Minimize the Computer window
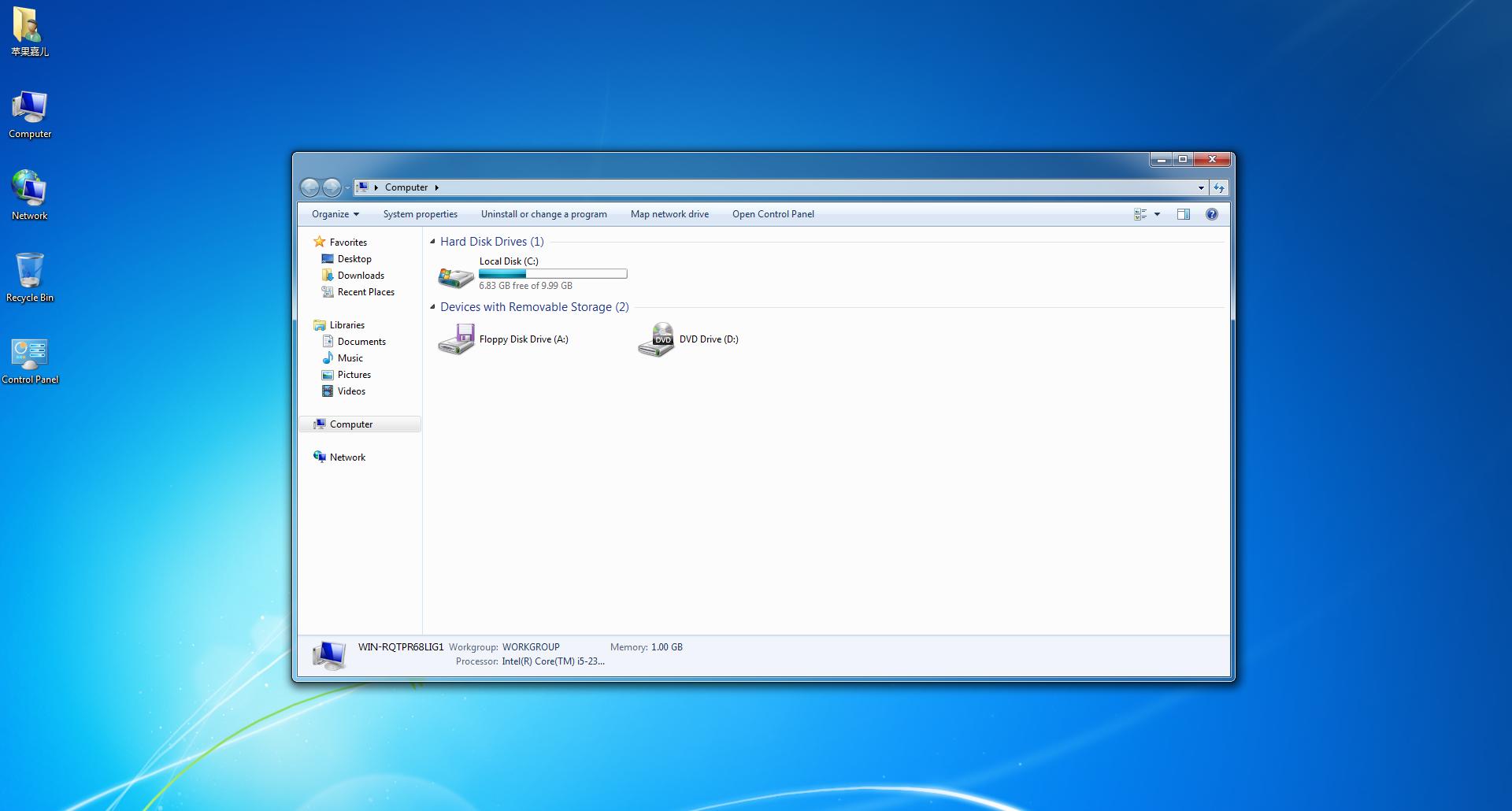This screenshot has width=1512, height=811. [x=1161, y=160]
